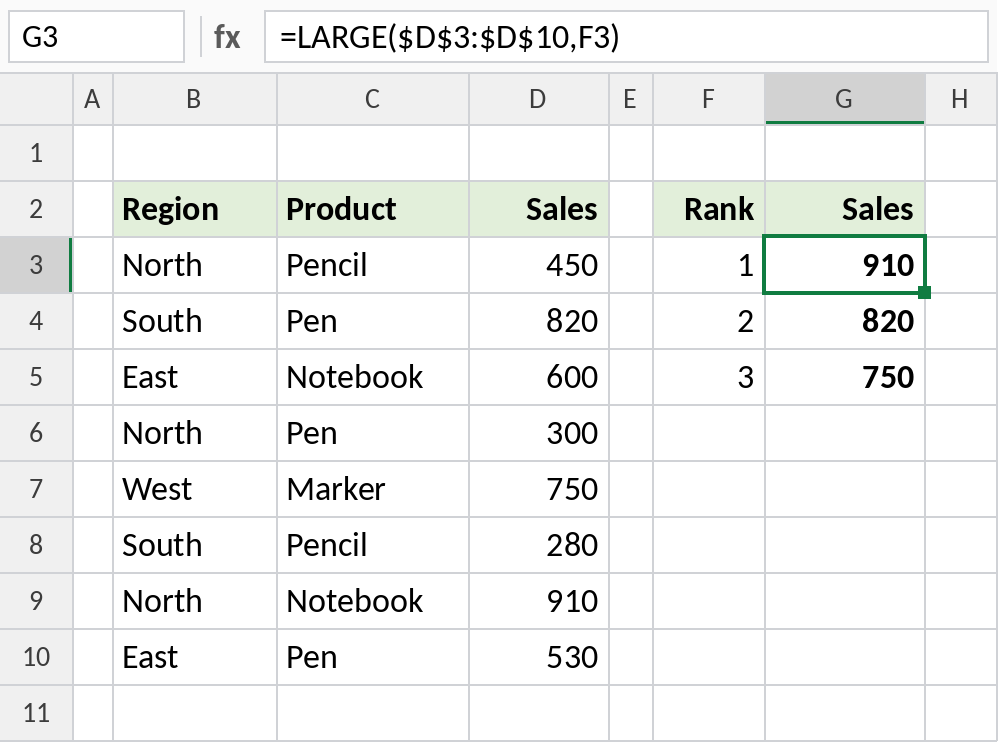Select cell C8 containing Pencil
This screenshot has width=998, height=742.
(x=373, y=545)
